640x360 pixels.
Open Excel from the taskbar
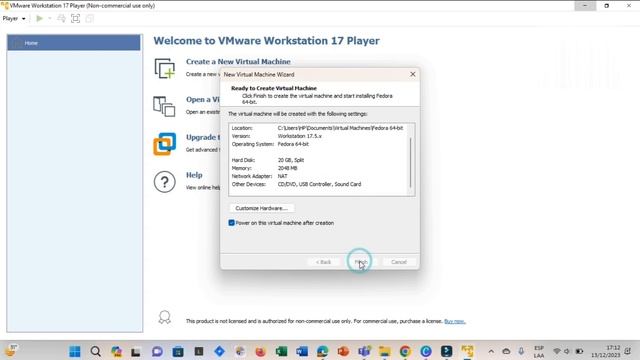click(281, 351)
